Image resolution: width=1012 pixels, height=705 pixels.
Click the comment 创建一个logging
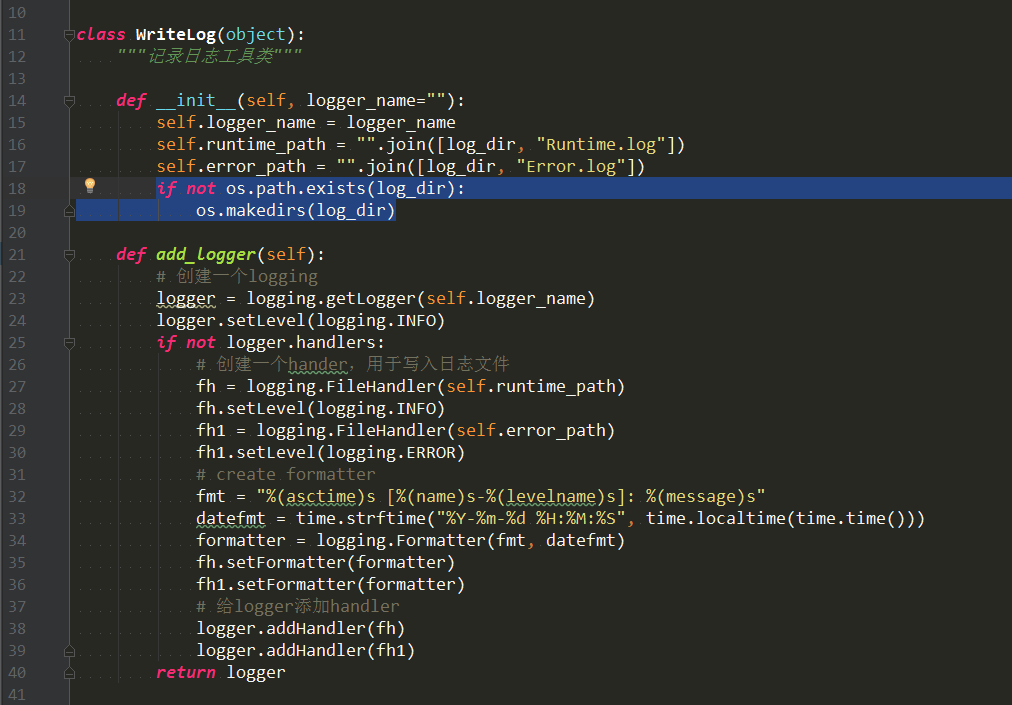237,276
